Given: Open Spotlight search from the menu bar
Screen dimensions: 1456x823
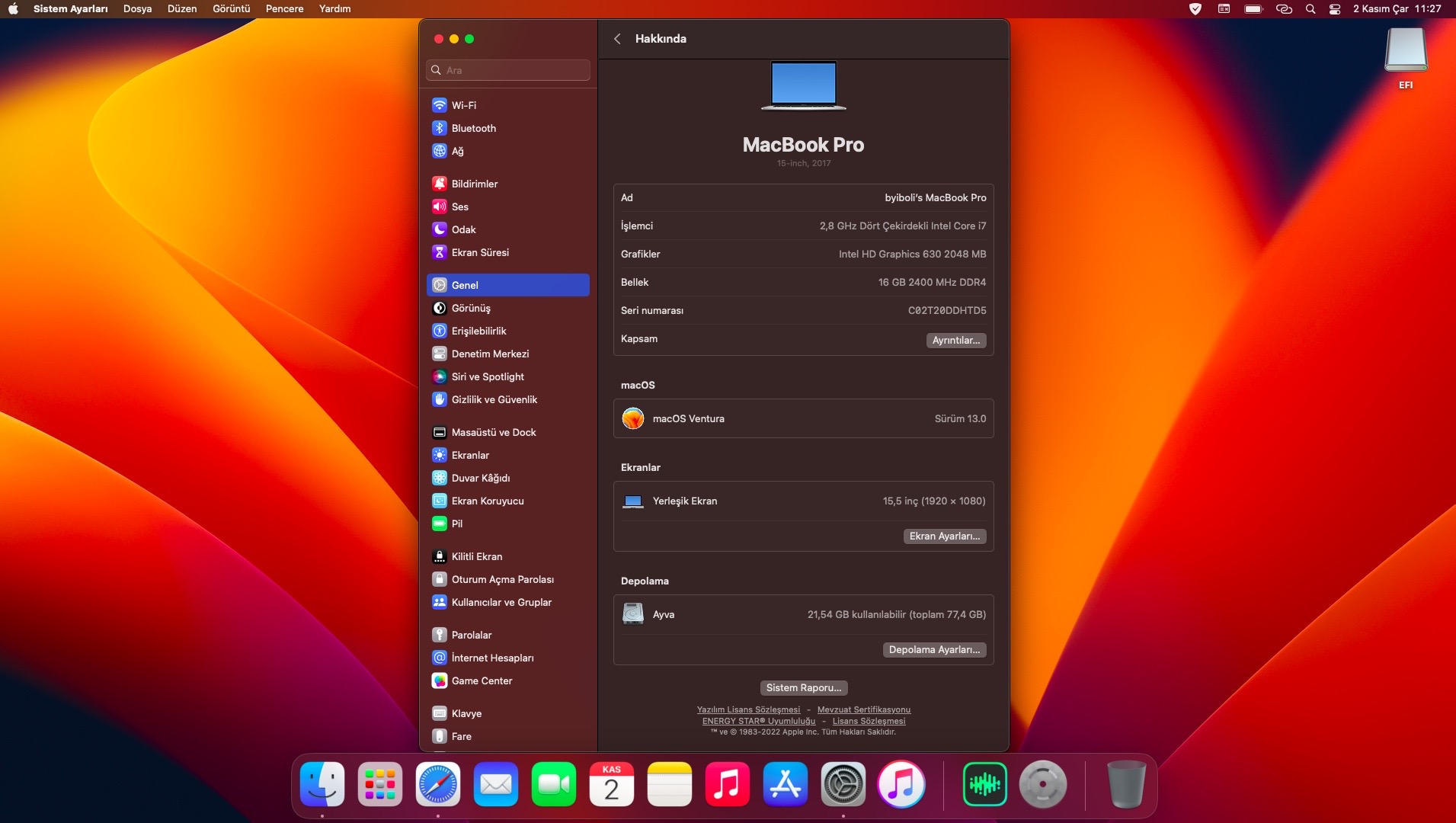Looking at the screenshot, I should 1310,8.
